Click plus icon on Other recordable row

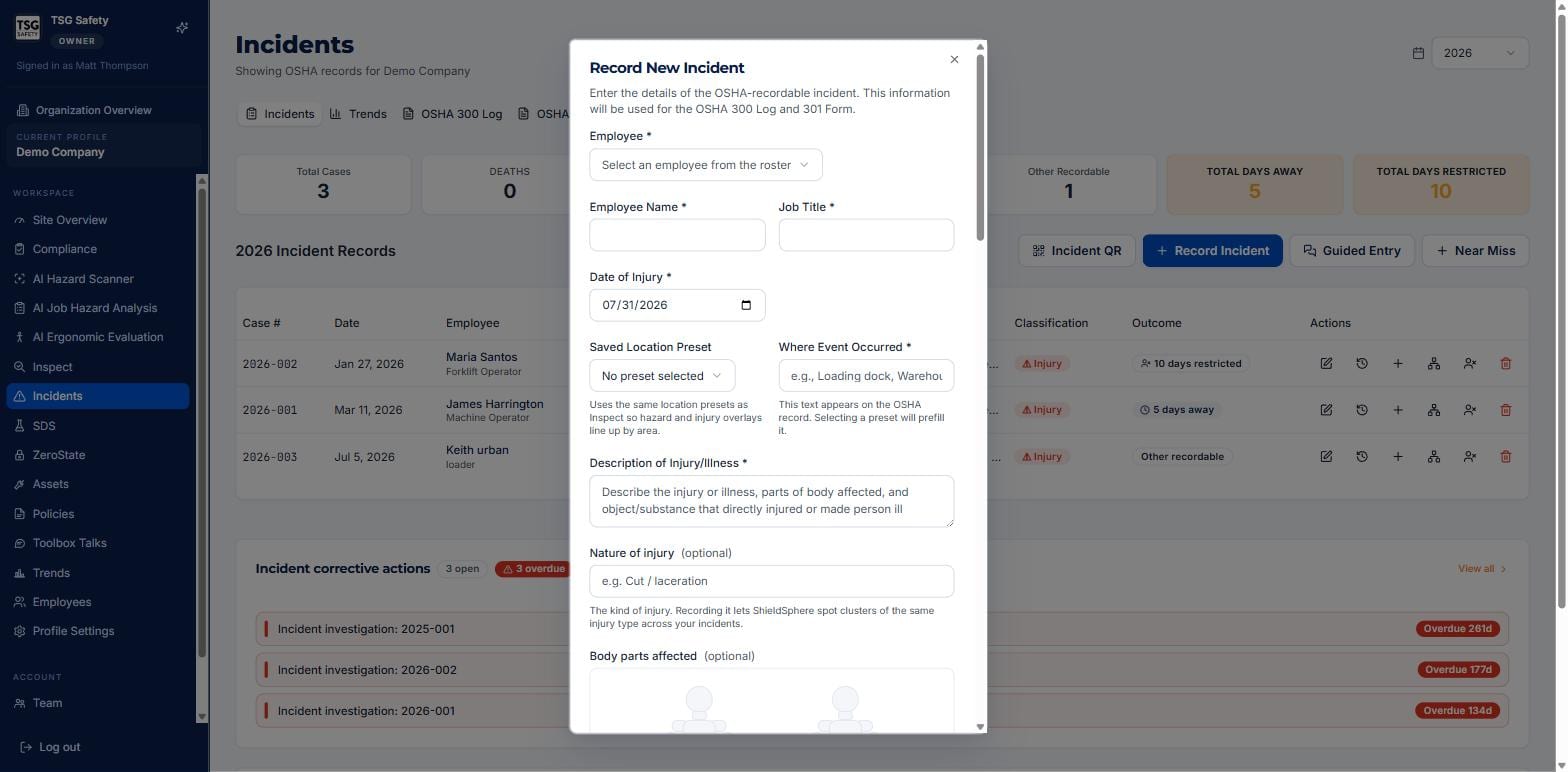pyautogui.click(x=1398, y=457)
